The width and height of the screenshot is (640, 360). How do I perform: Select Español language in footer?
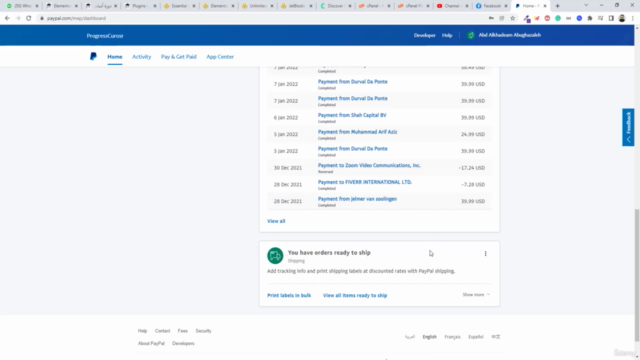click(x=476, y=337)
